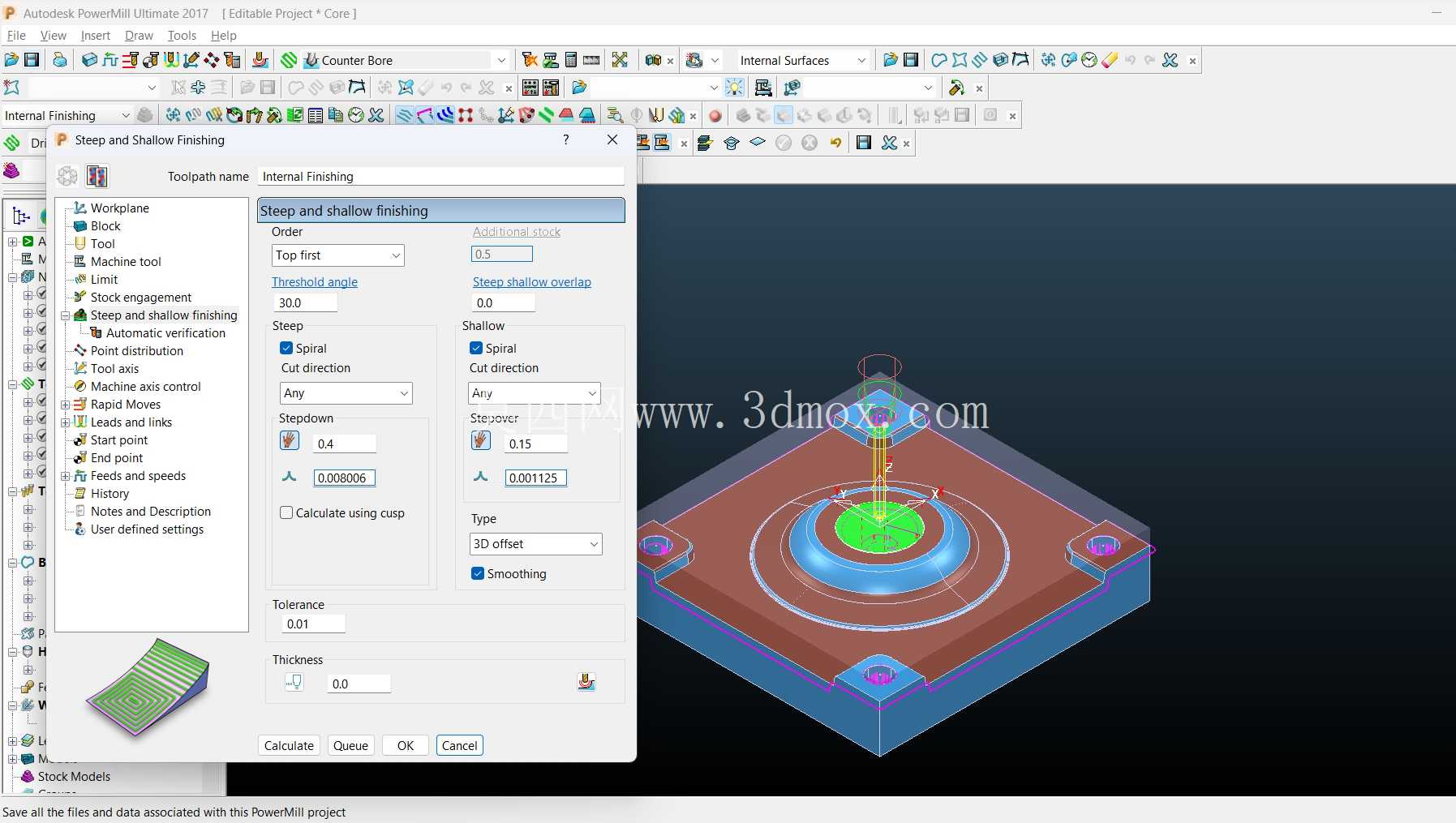
Task: Open the Draw menu
Action: 139,35
